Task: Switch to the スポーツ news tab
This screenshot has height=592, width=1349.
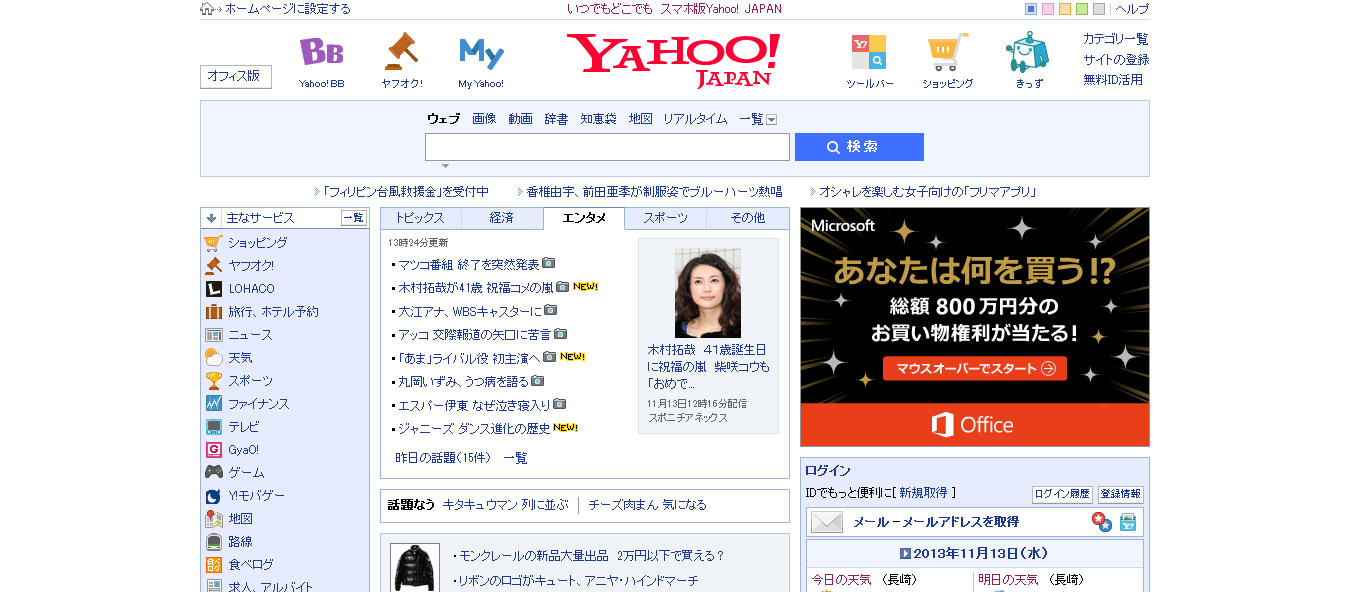Action: point(666,218)
